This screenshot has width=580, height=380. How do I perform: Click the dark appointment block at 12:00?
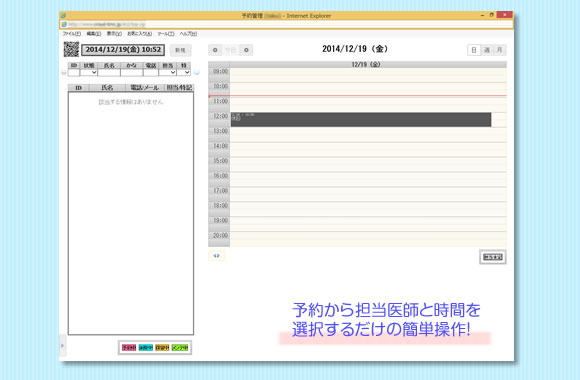coord(361,120)
